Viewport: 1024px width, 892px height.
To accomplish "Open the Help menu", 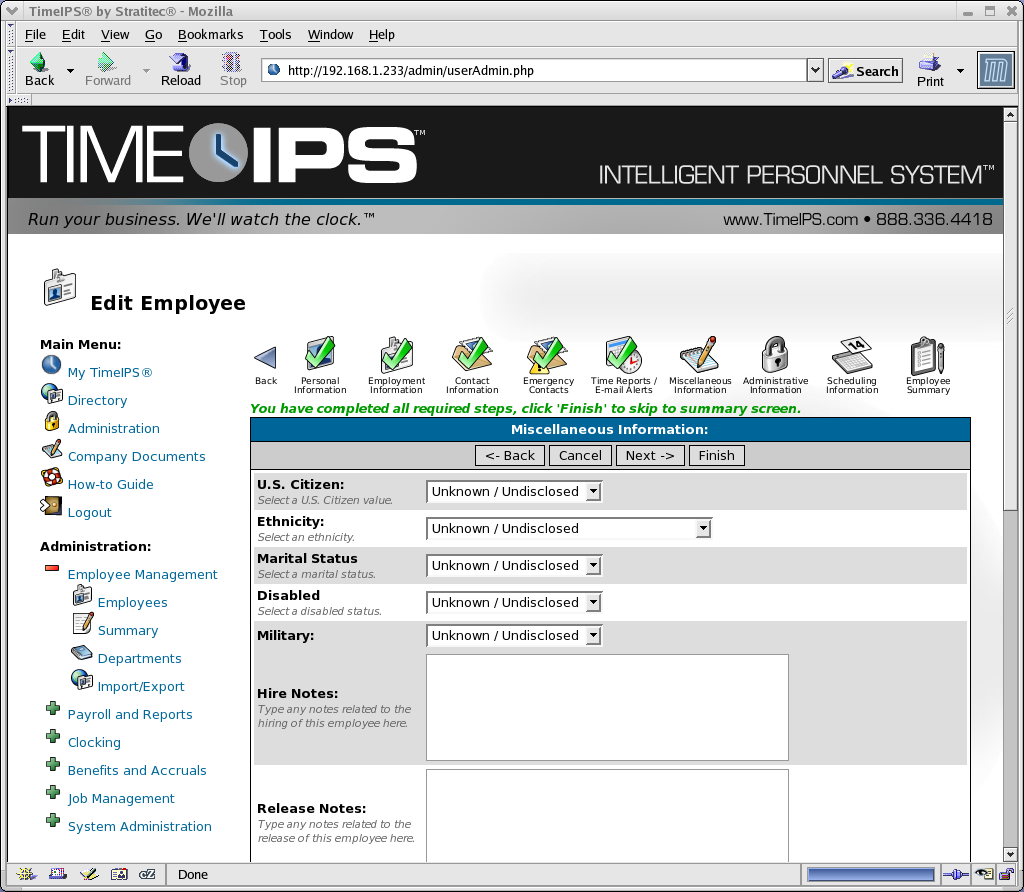I will point(381,35).
